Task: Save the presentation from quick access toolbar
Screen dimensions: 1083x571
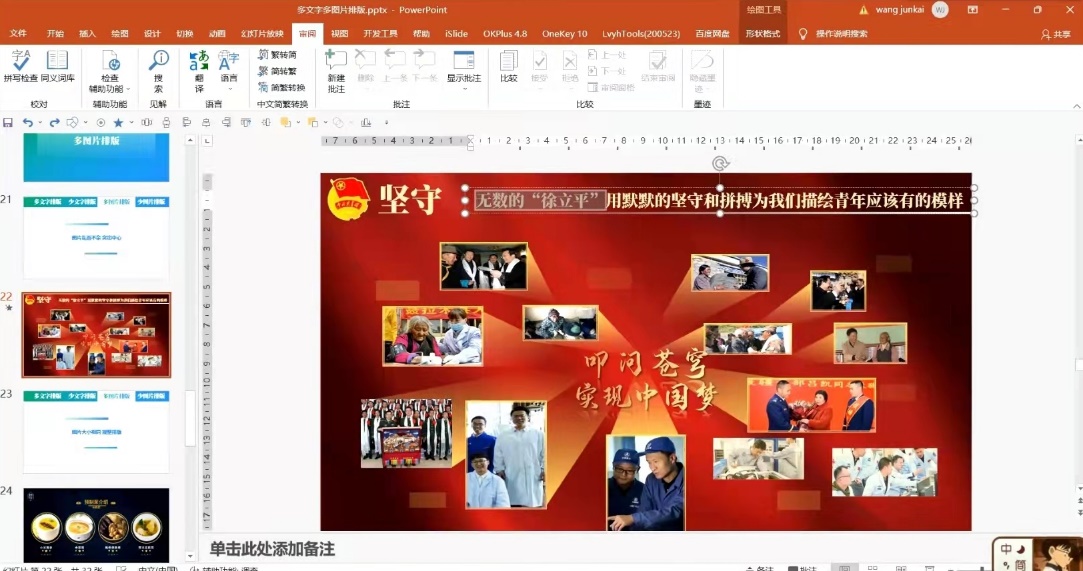Action: pos(8,122)
